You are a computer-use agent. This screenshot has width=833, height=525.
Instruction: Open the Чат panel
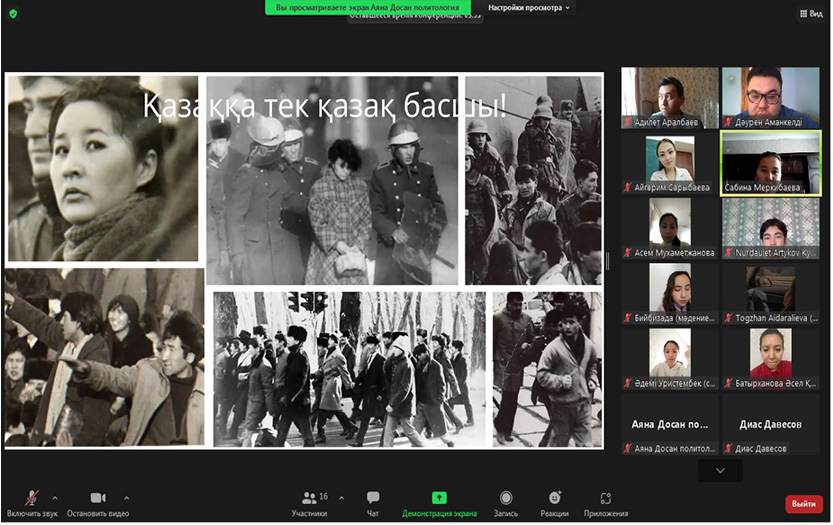(373, 503)
